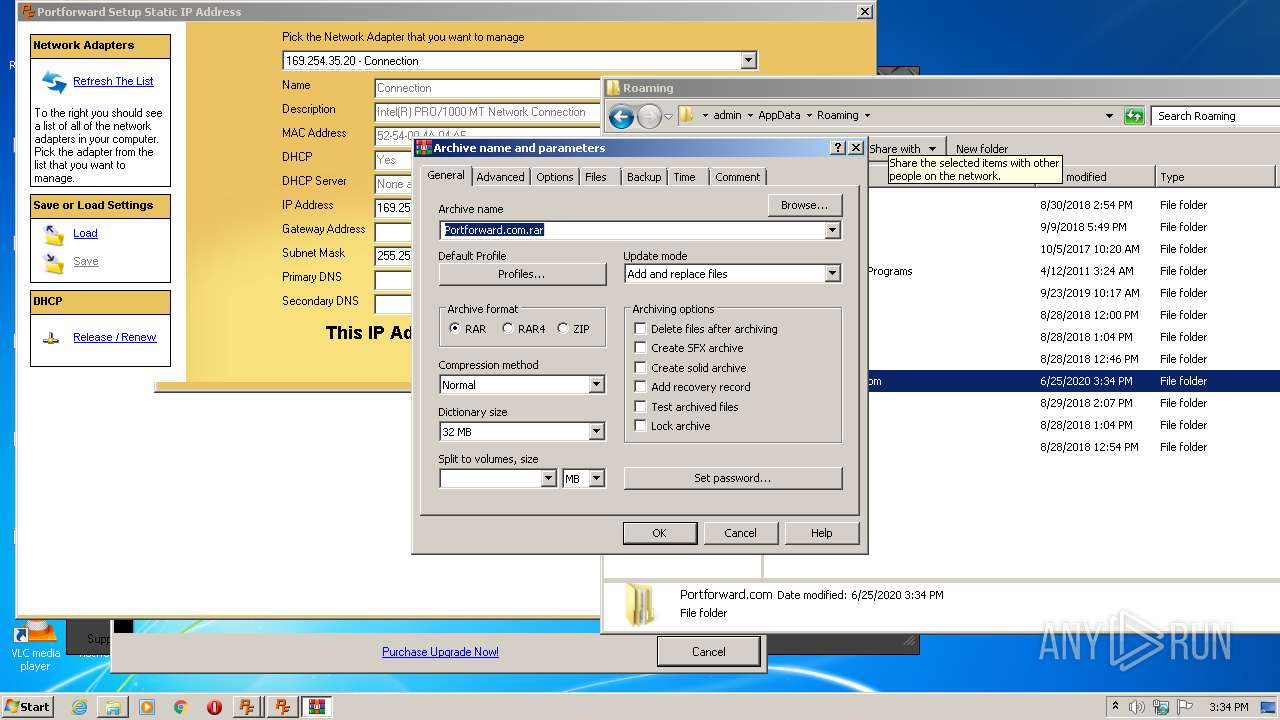The height and width of the screenshot is (720, 1280).
Task: Open Internet Explorer from the taskbar
Action: [x=79, y=707]
